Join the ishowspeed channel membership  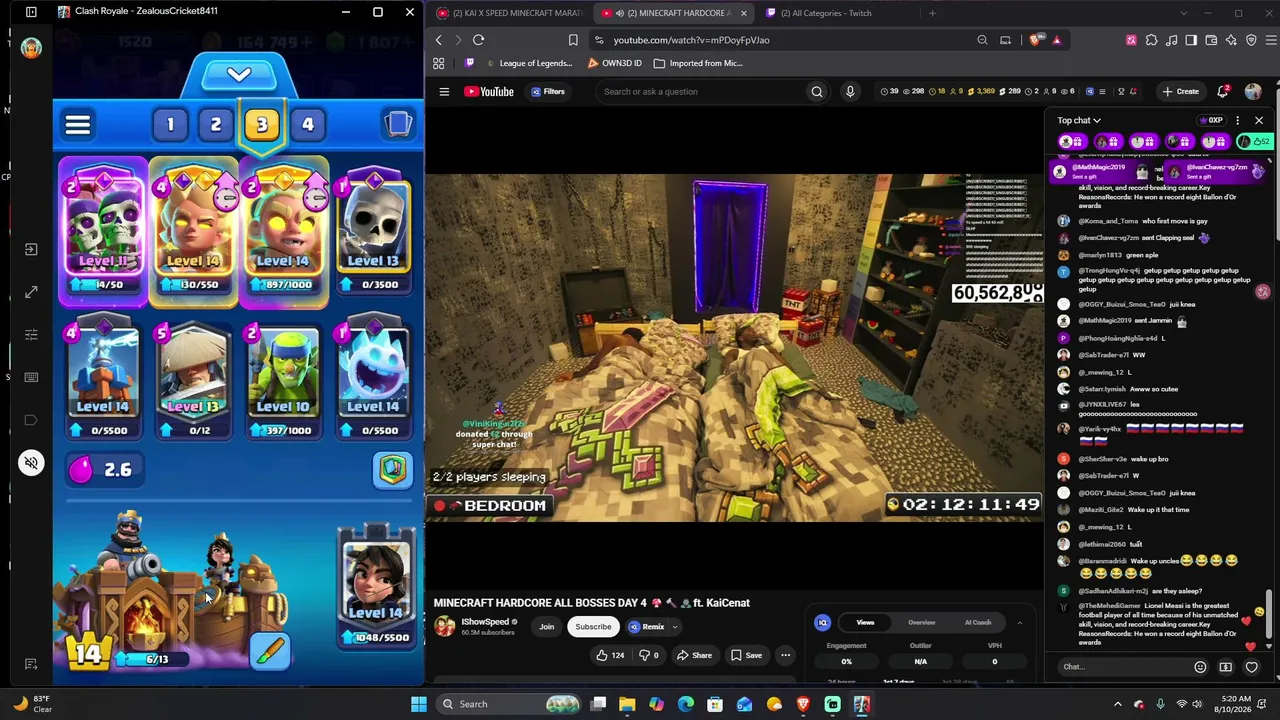click(x=547, y=627)
